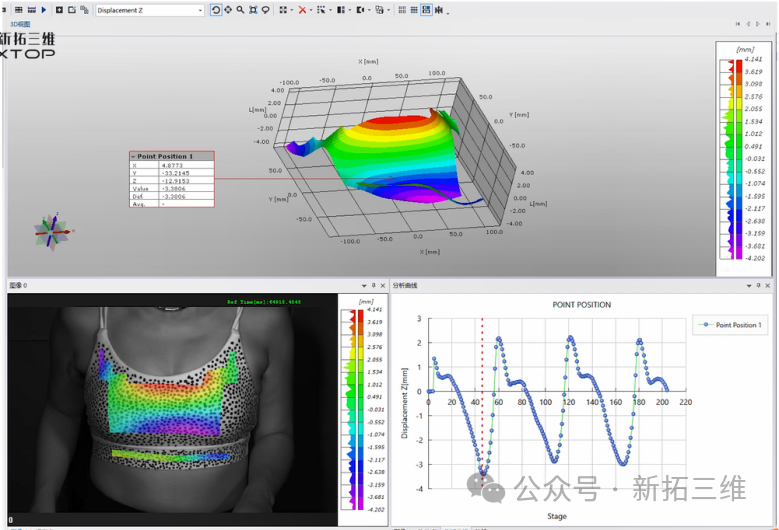Click the red X delete icon
Screen dimensions: 779x530
[302, 9]
